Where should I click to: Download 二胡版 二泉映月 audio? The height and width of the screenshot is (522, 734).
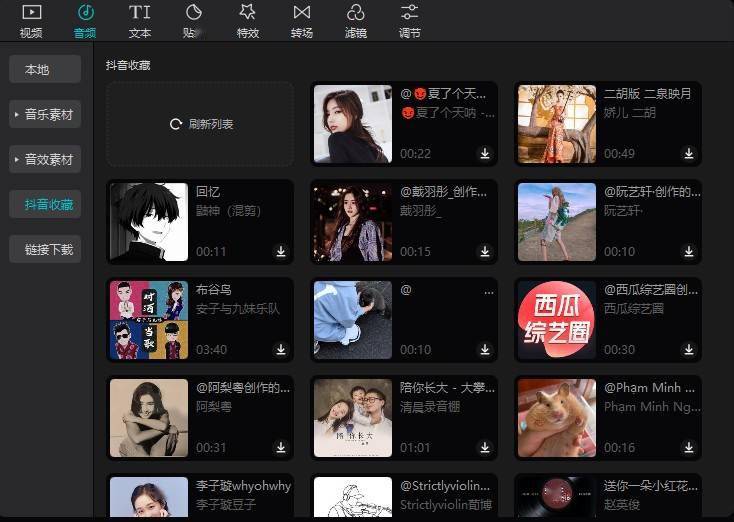pos(689,154)
